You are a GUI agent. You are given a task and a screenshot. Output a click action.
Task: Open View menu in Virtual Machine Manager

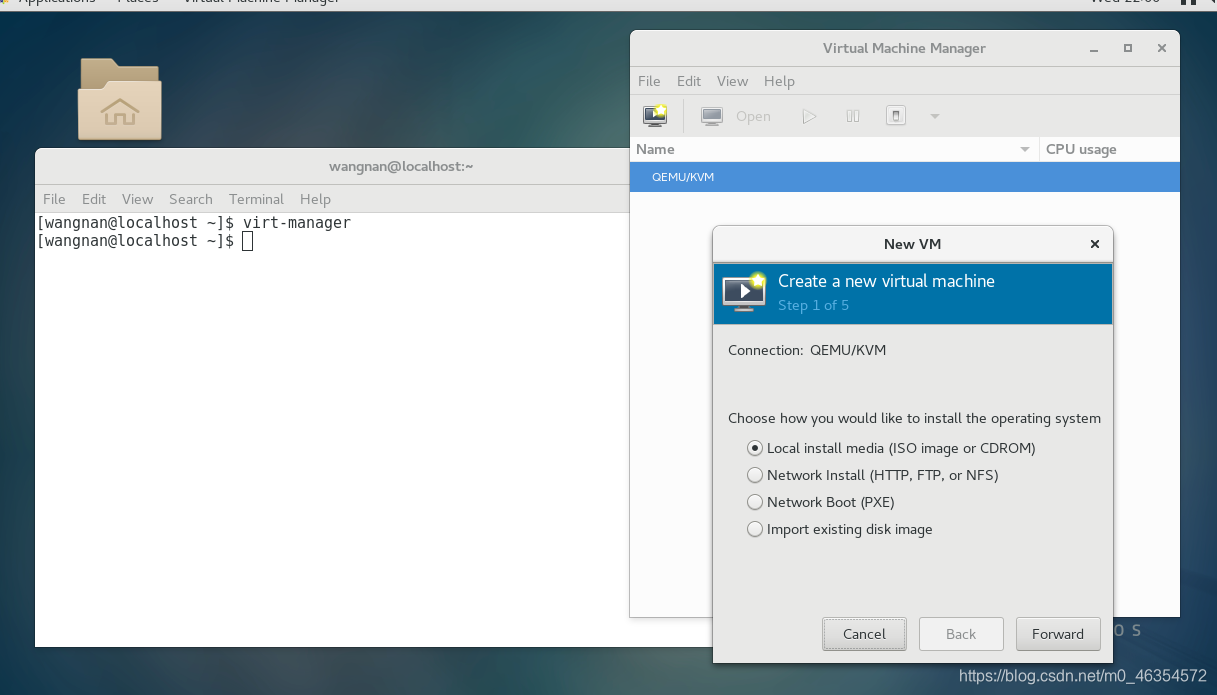[732, 81]
